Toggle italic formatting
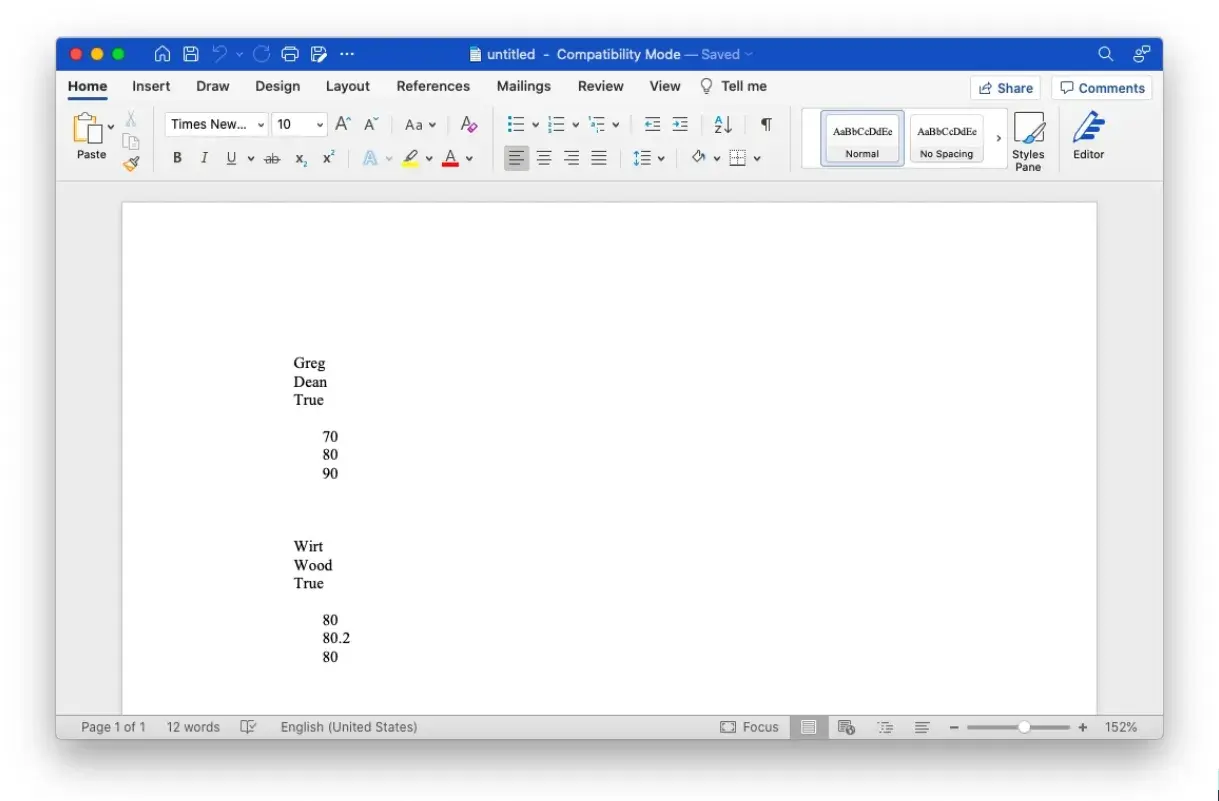 [x=203, y=157]
